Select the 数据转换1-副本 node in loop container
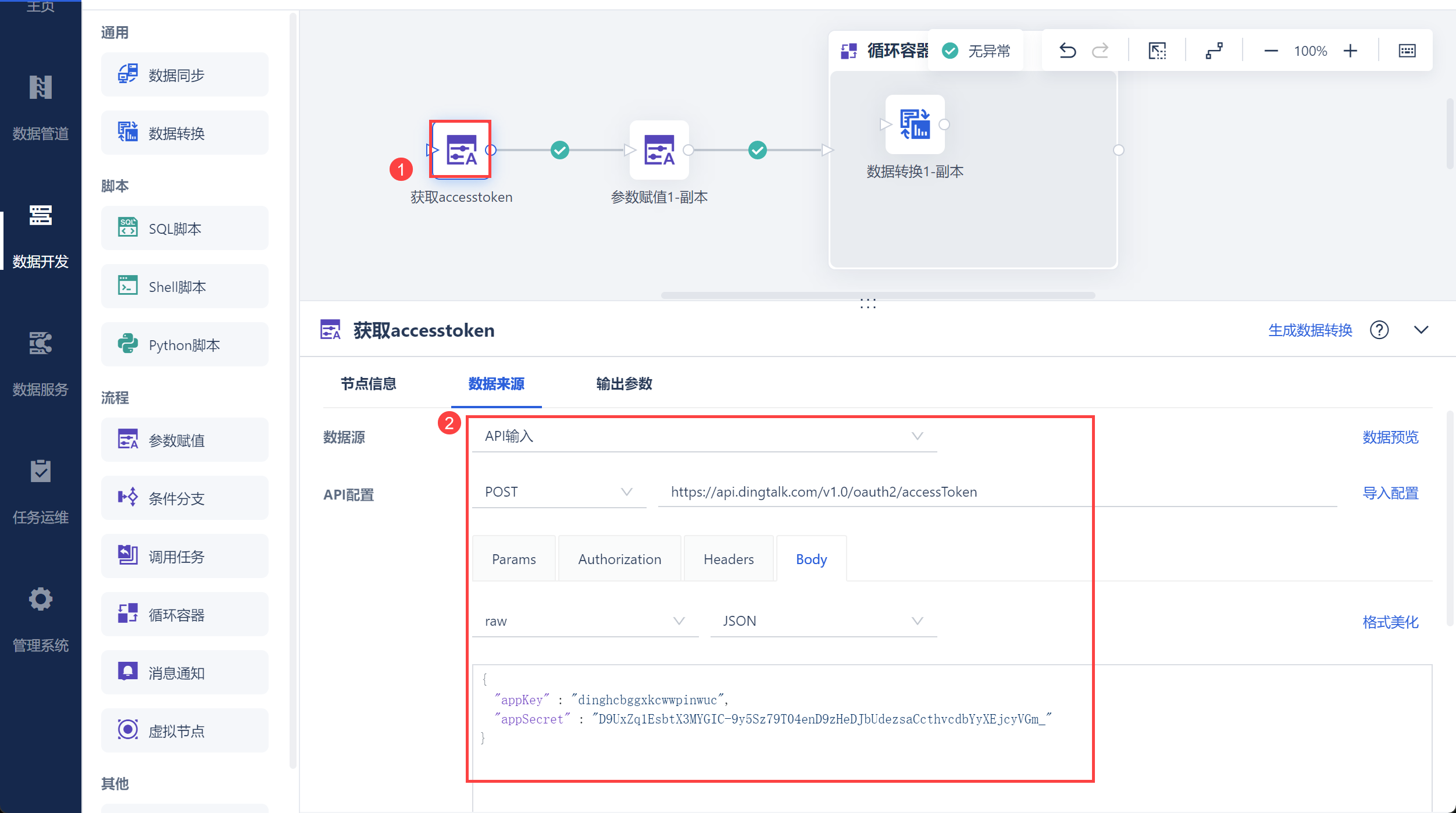Image resolution: width=1456 pixels, height=813 pixels. click(x=915, y=124)
